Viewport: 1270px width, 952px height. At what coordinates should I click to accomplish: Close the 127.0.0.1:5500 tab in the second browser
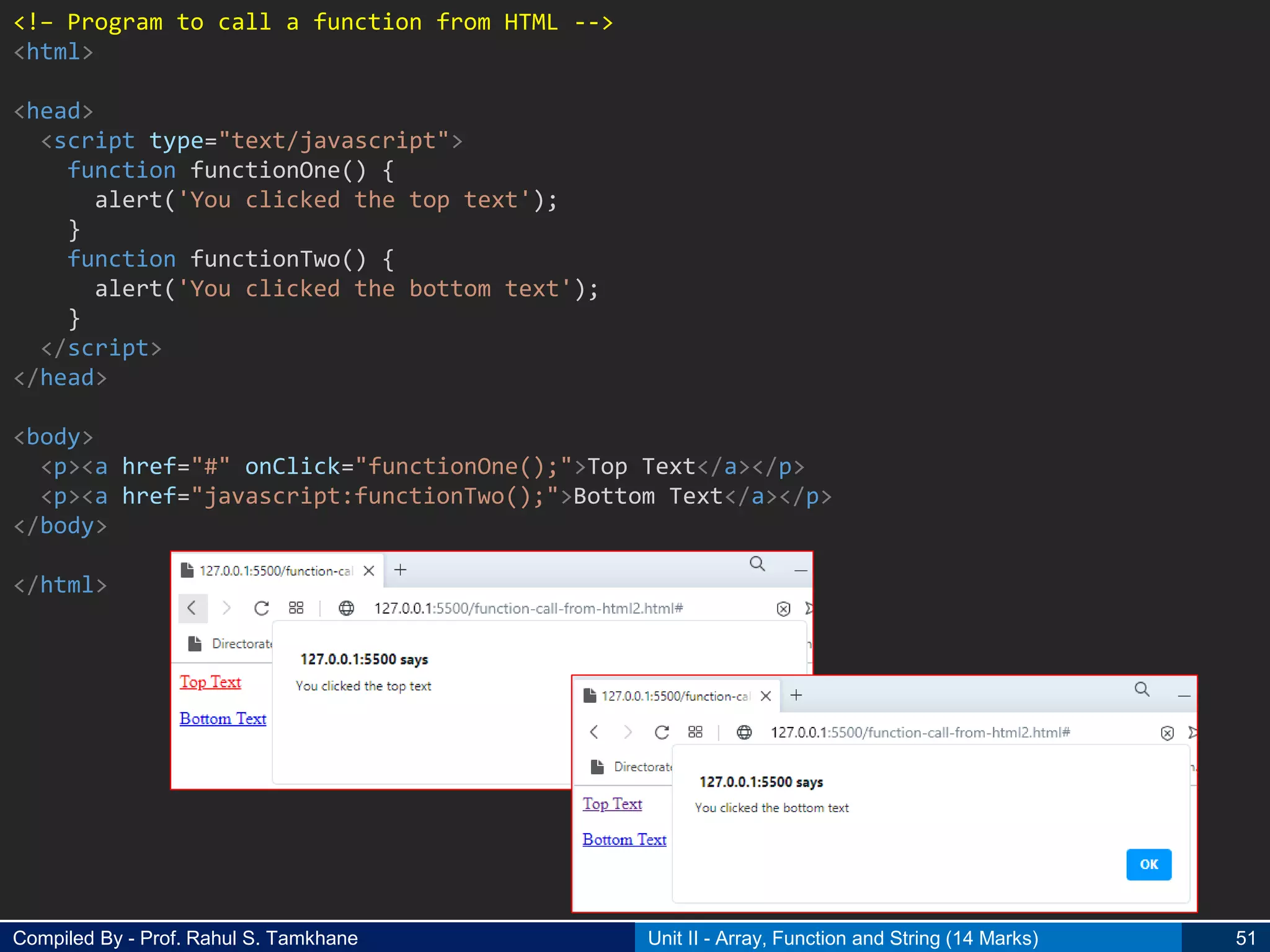[766, 696]
